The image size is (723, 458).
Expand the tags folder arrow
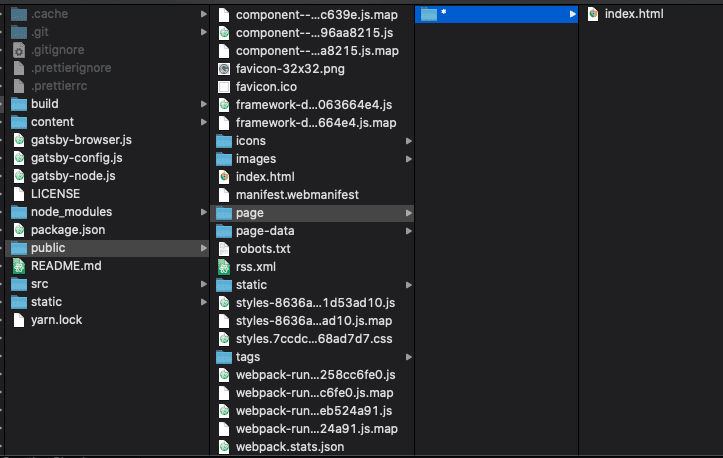408,357
